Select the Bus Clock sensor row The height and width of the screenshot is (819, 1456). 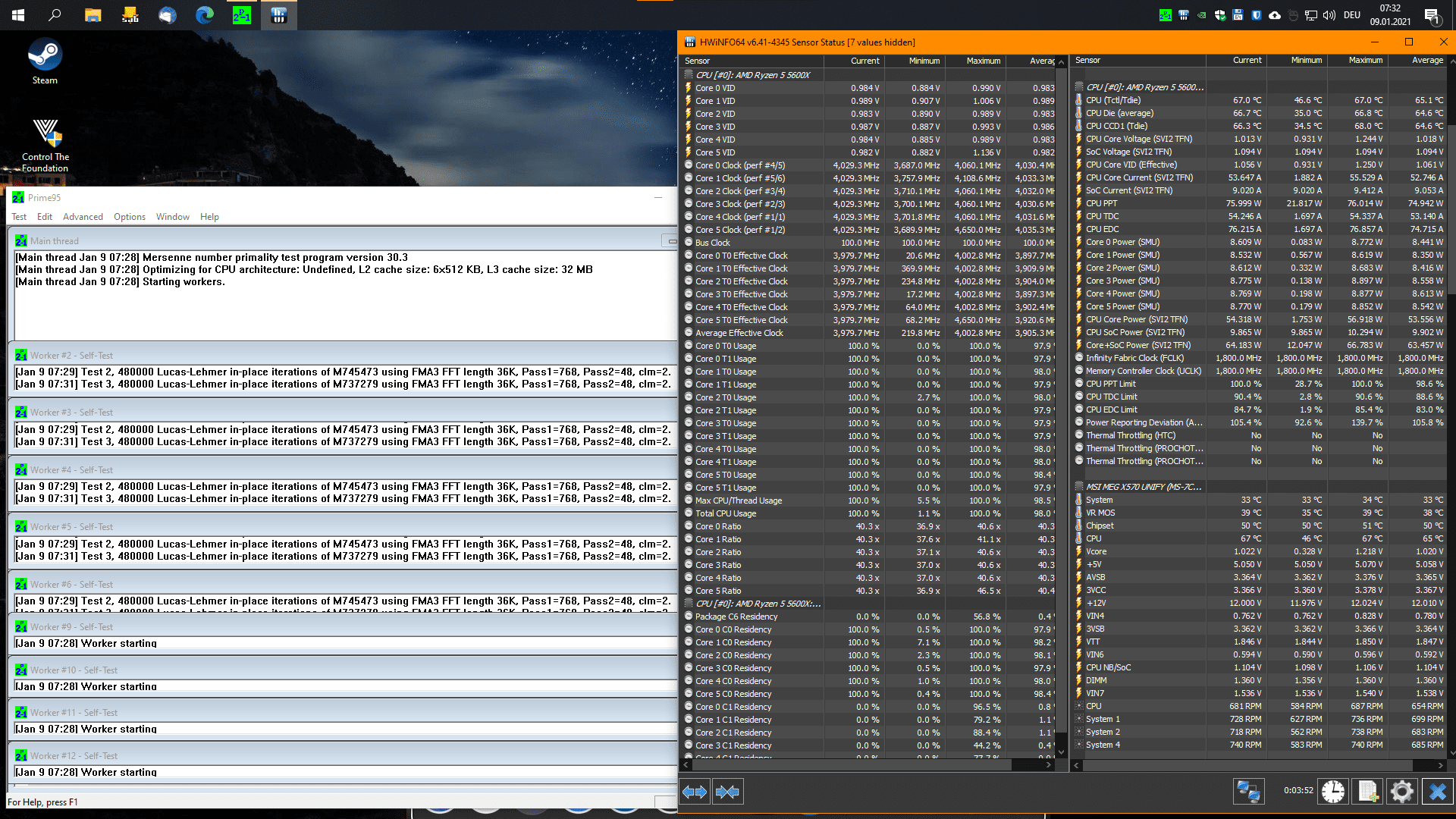coord(870,243)
